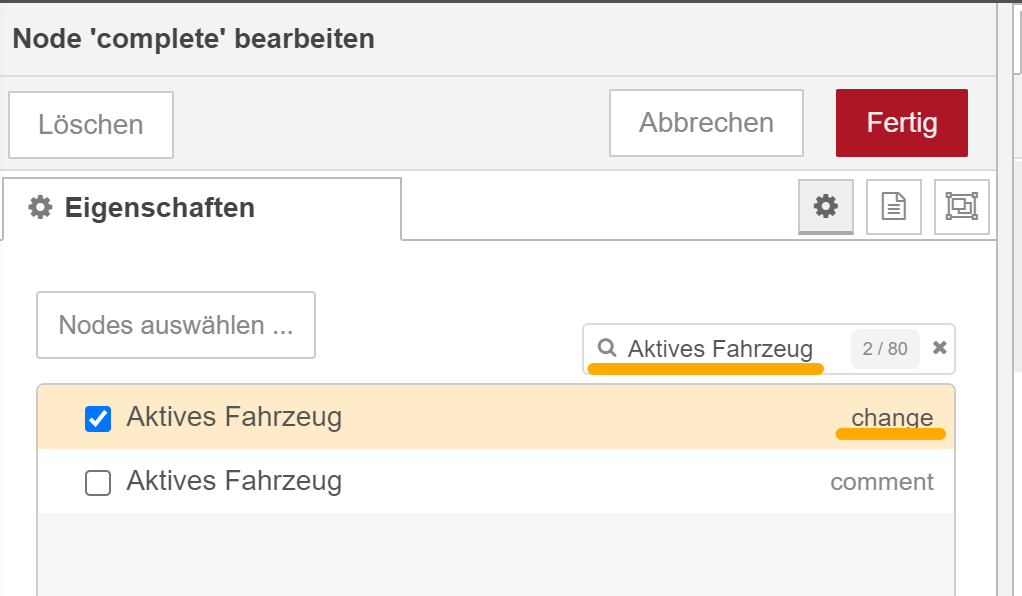
Task: Clear the 'Aktives Fahrzeug' search with X
Action: click(939, 348)
